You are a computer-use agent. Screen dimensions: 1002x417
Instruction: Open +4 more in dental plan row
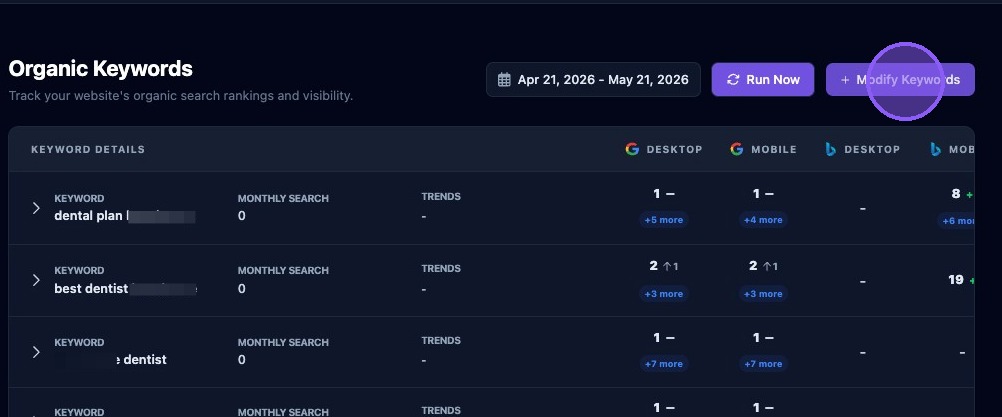[x=763, y=220]
